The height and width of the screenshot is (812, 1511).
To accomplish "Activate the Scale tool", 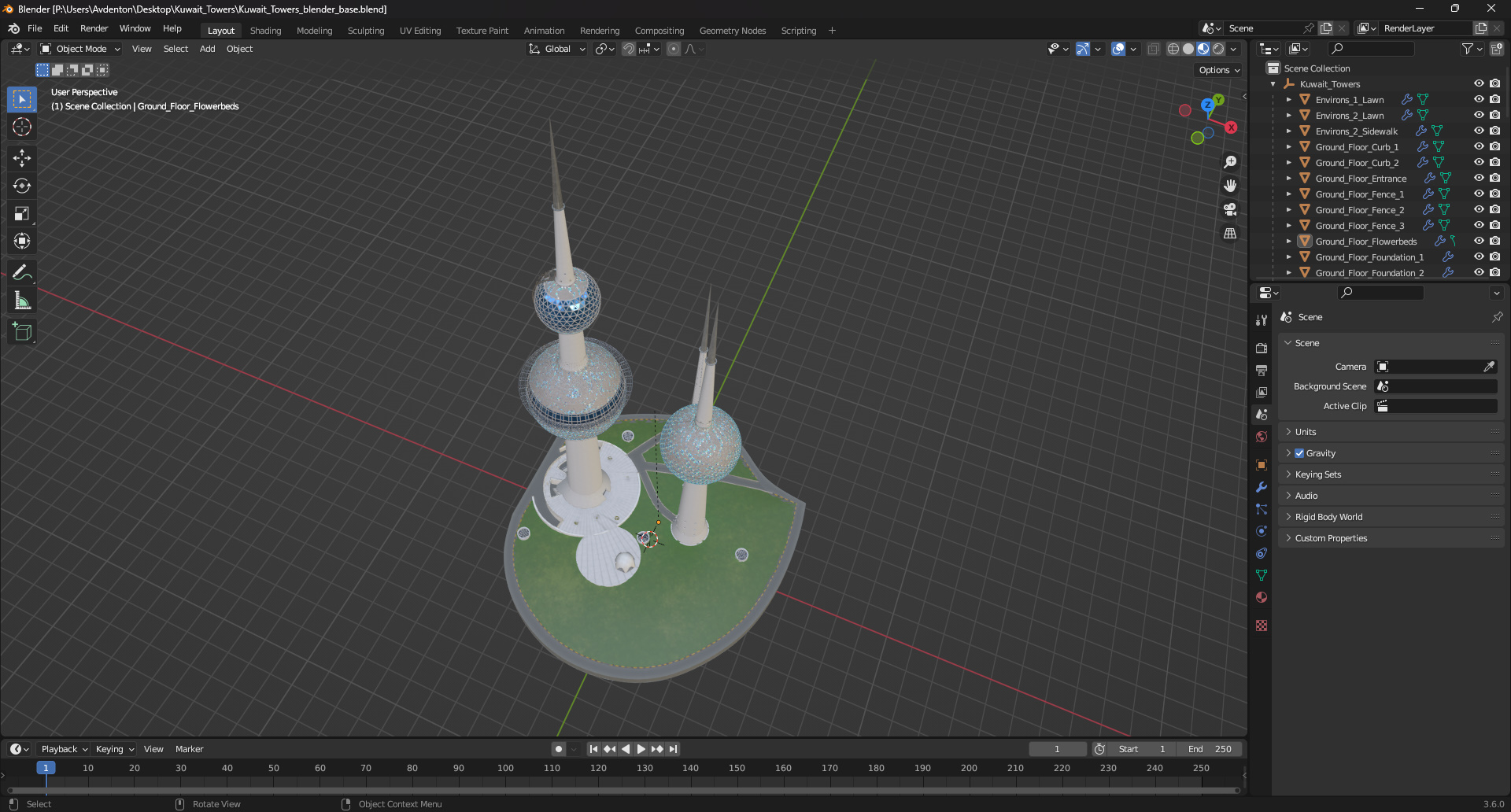I will (x=22, y=213).
